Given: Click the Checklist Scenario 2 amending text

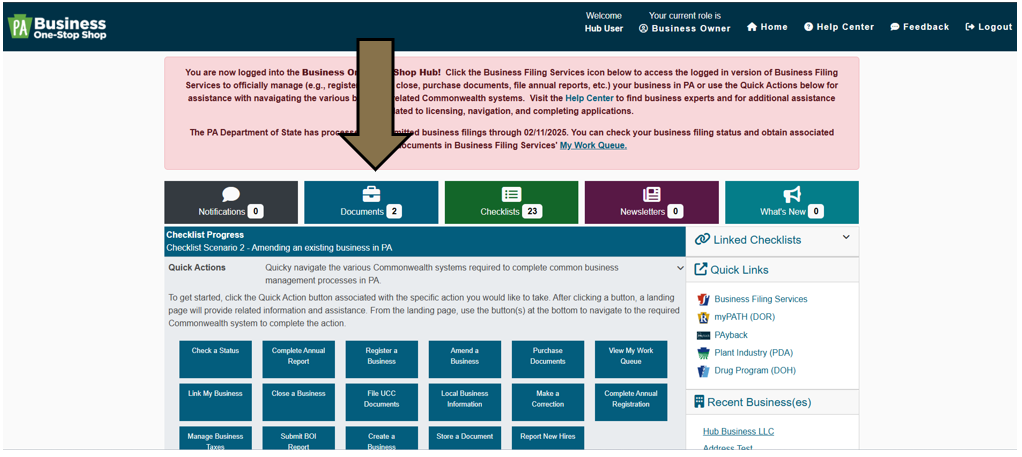Looking at the screenshot, I should coord(279,248).
